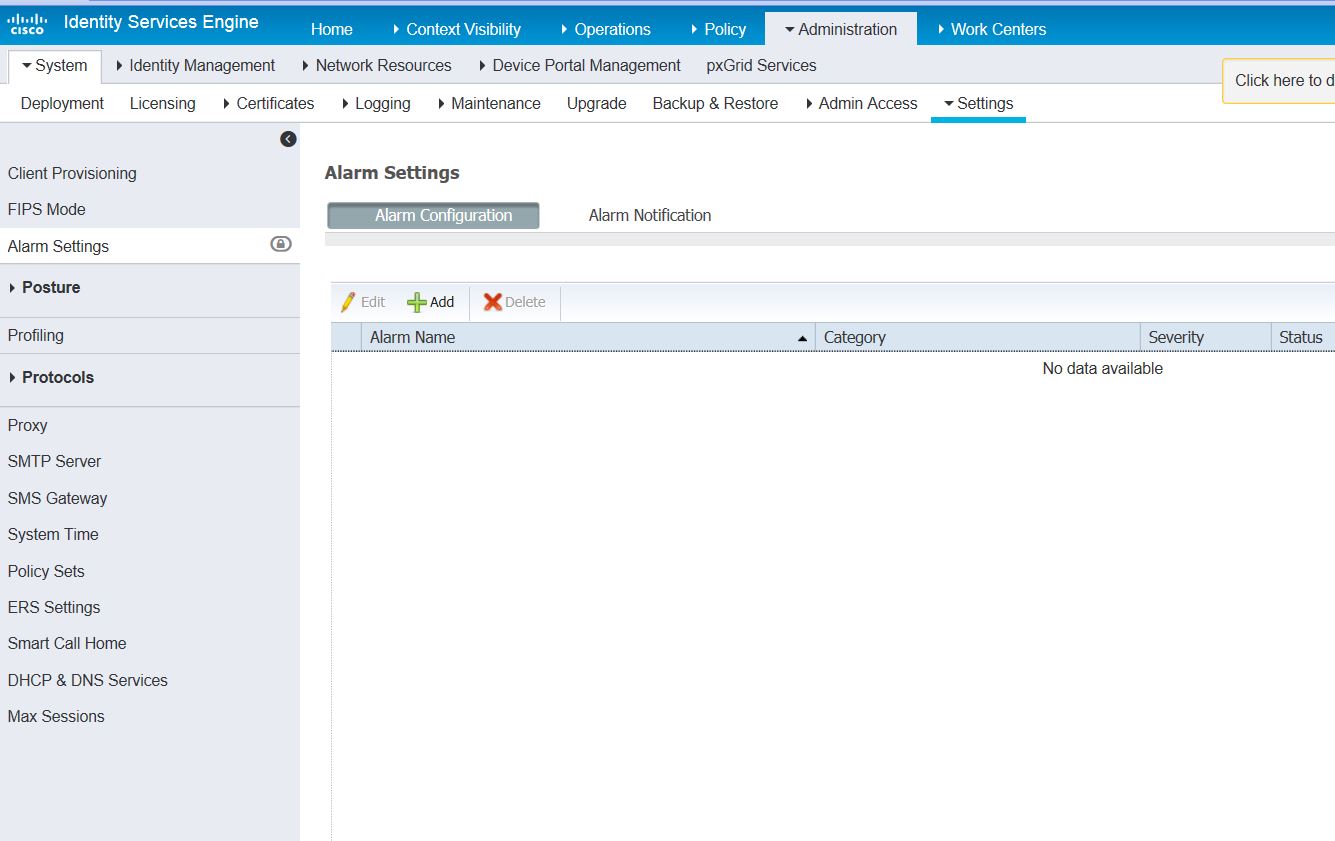1335x841 pixels.
Task: Expand the Protocols section
Action: coord(51,377)
